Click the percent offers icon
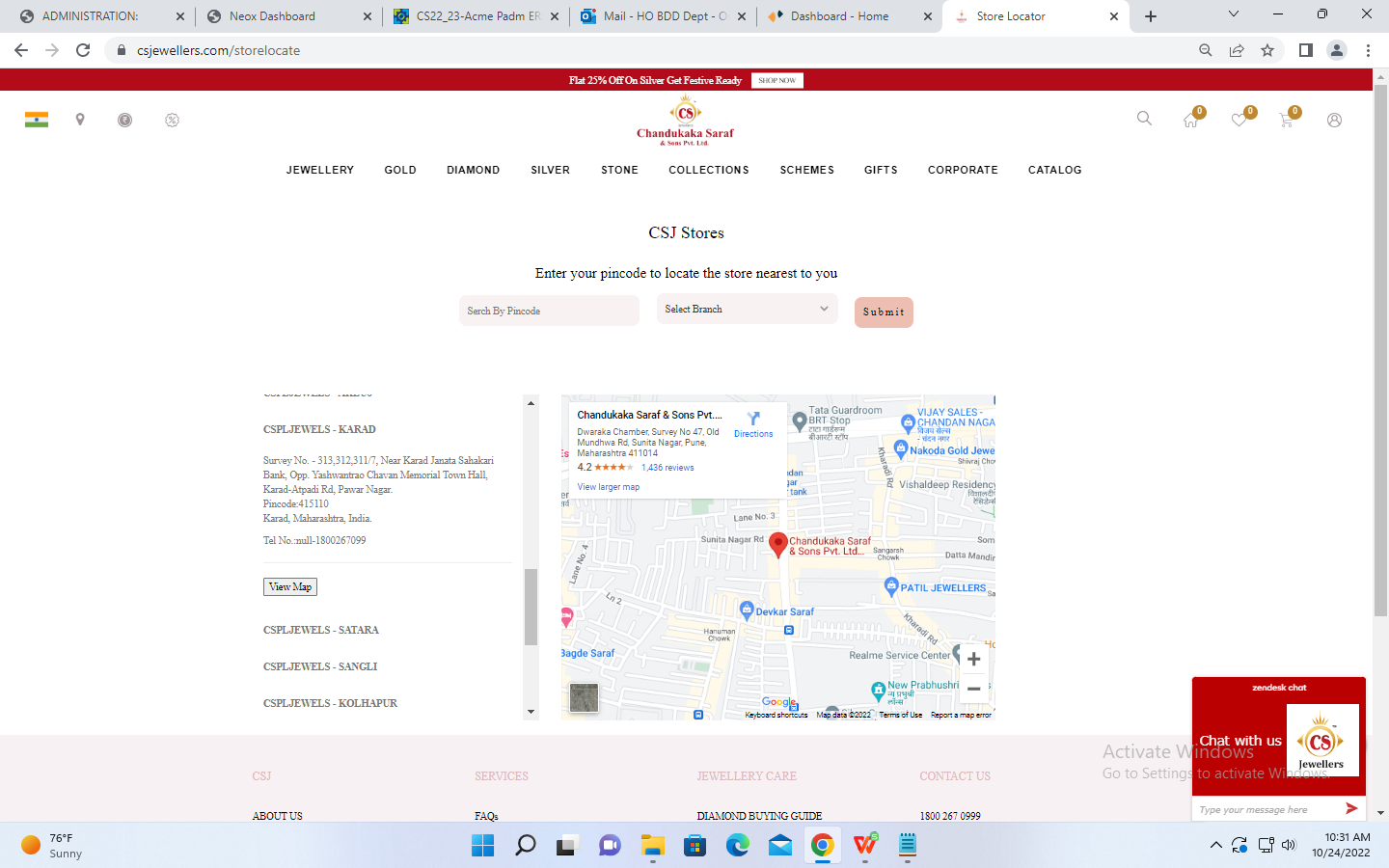 click(x=172, y=120)
